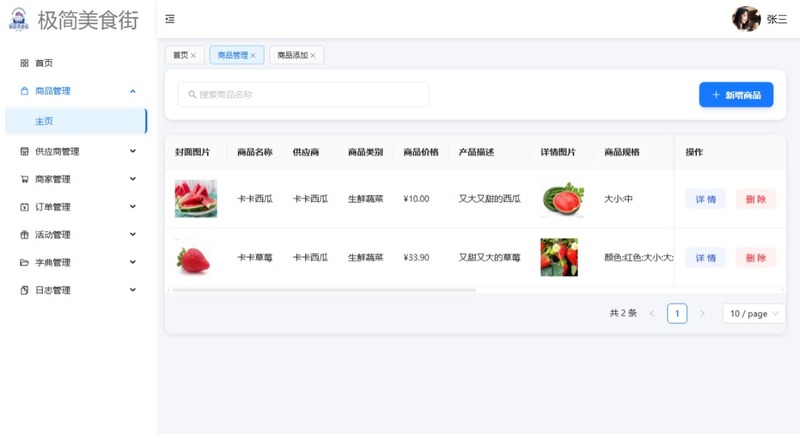Go to previous page arrow

click(652, 314)
